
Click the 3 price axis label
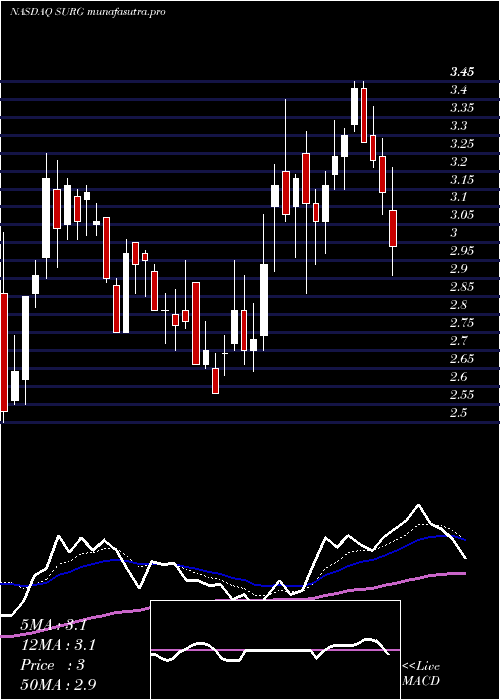point(454,233)
